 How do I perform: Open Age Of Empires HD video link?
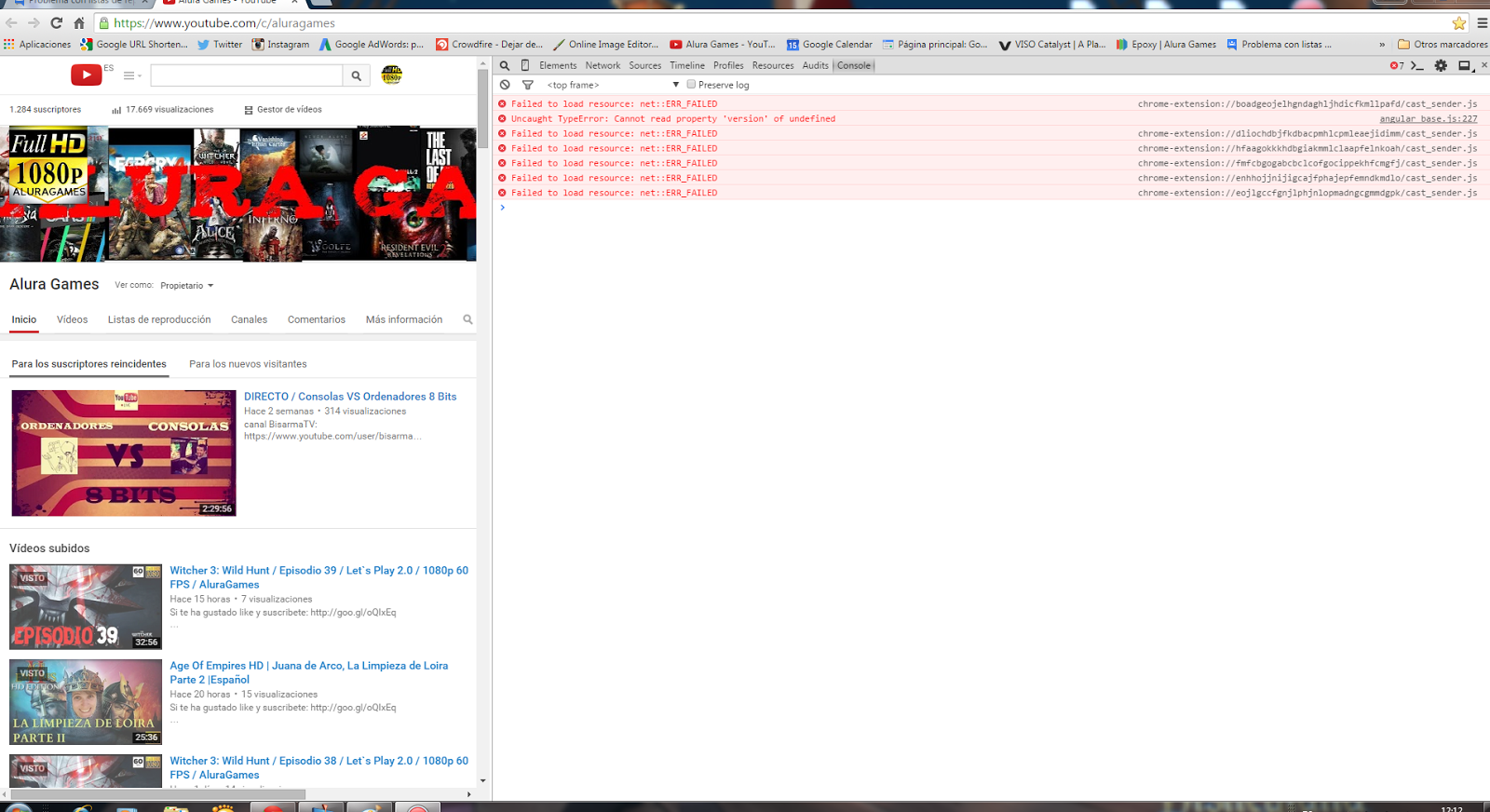308,672
